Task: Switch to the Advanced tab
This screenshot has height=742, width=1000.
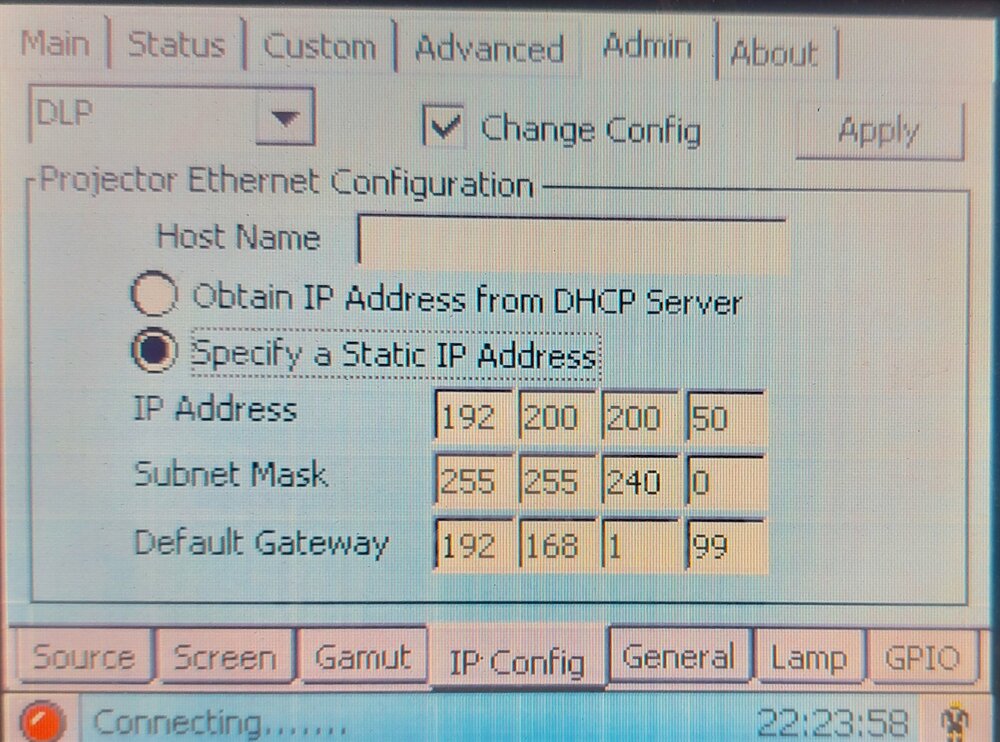Action: click(x=489, y=48)
